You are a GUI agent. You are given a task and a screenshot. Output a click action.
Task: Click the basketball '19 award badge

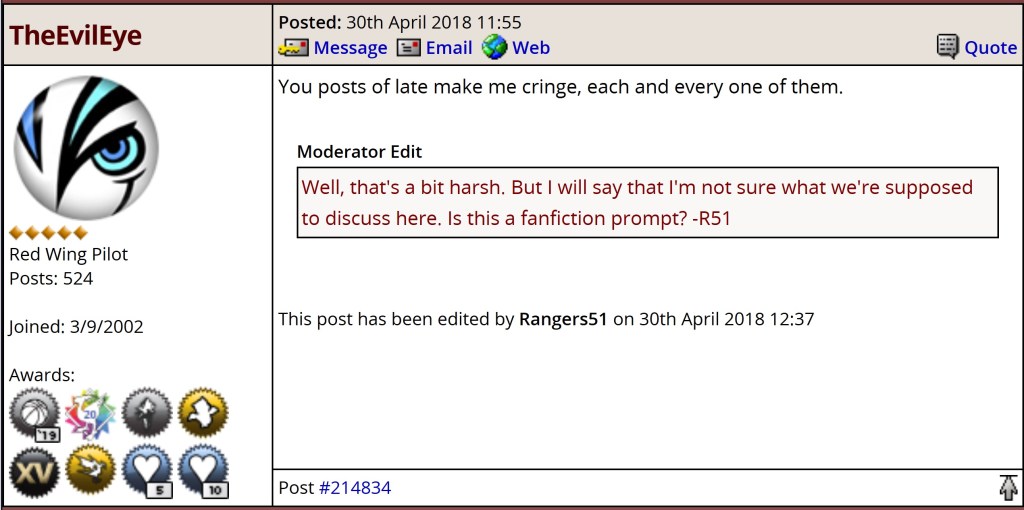[34, 414]
